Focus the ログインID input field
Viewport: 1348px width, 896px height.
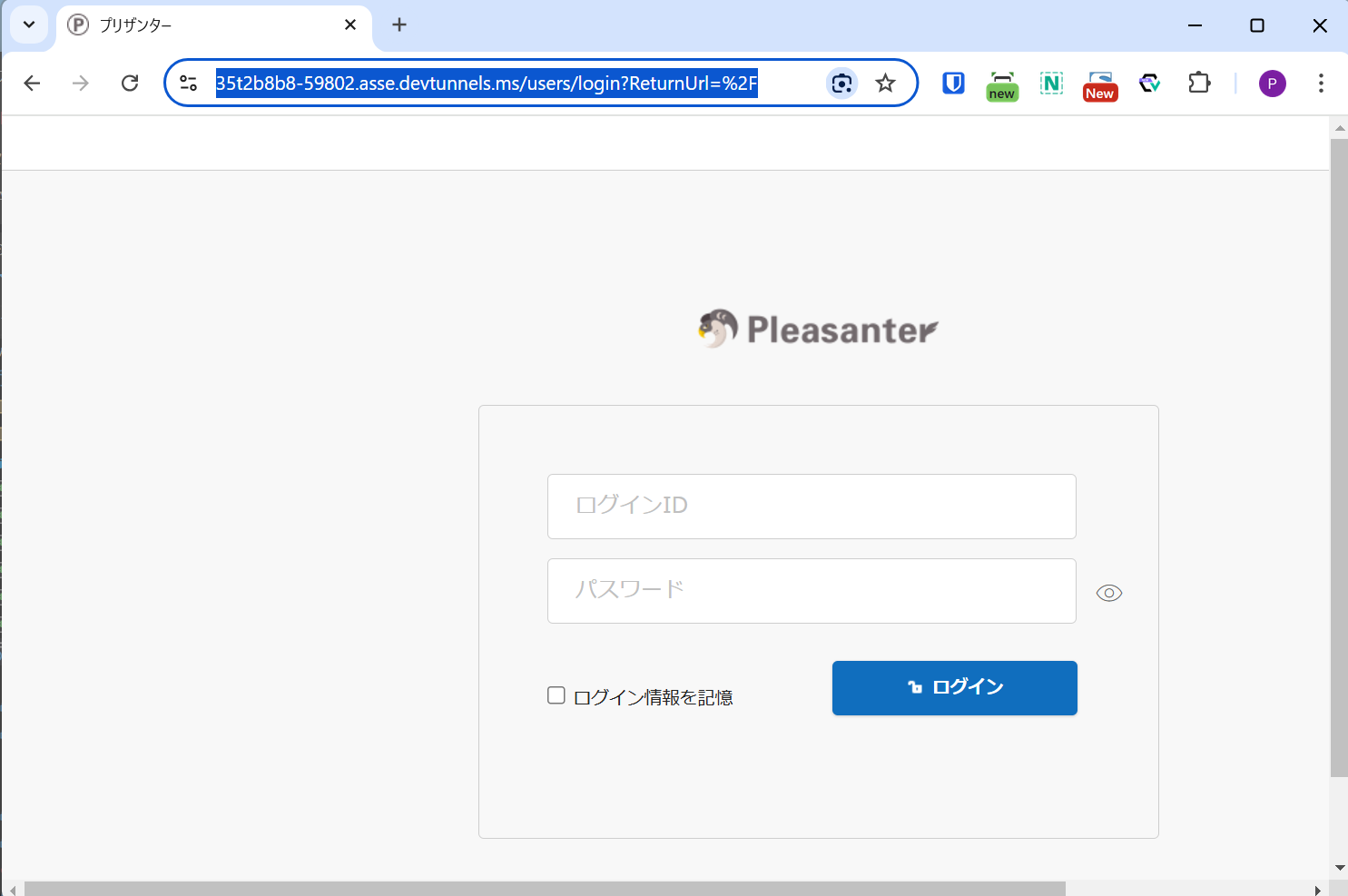(812, 507)
